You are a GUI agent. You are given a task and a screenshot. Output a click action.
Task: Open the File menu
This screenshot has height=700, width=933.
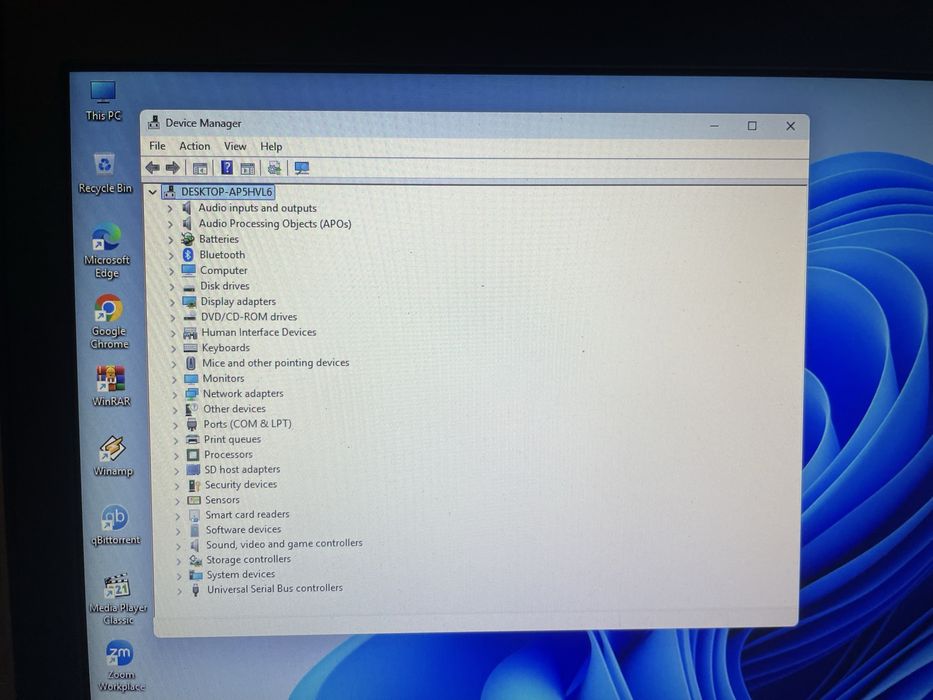pos(157,146)
